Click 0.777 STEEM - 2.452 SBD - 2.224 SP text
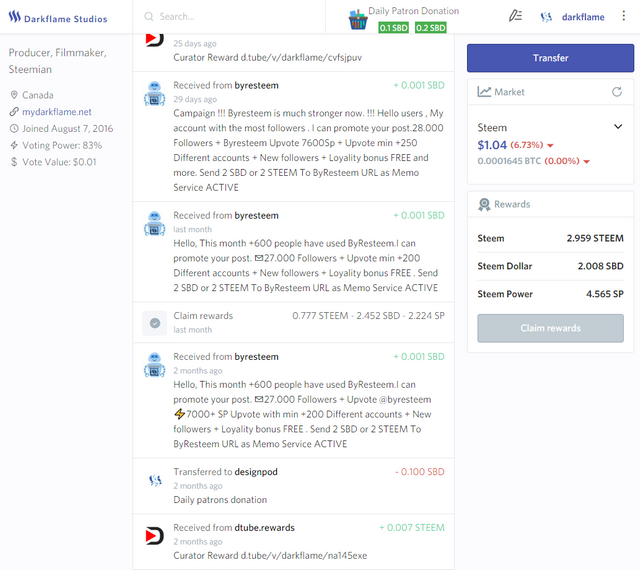This screenshot has width=640, height=570. tap(368, 316)
